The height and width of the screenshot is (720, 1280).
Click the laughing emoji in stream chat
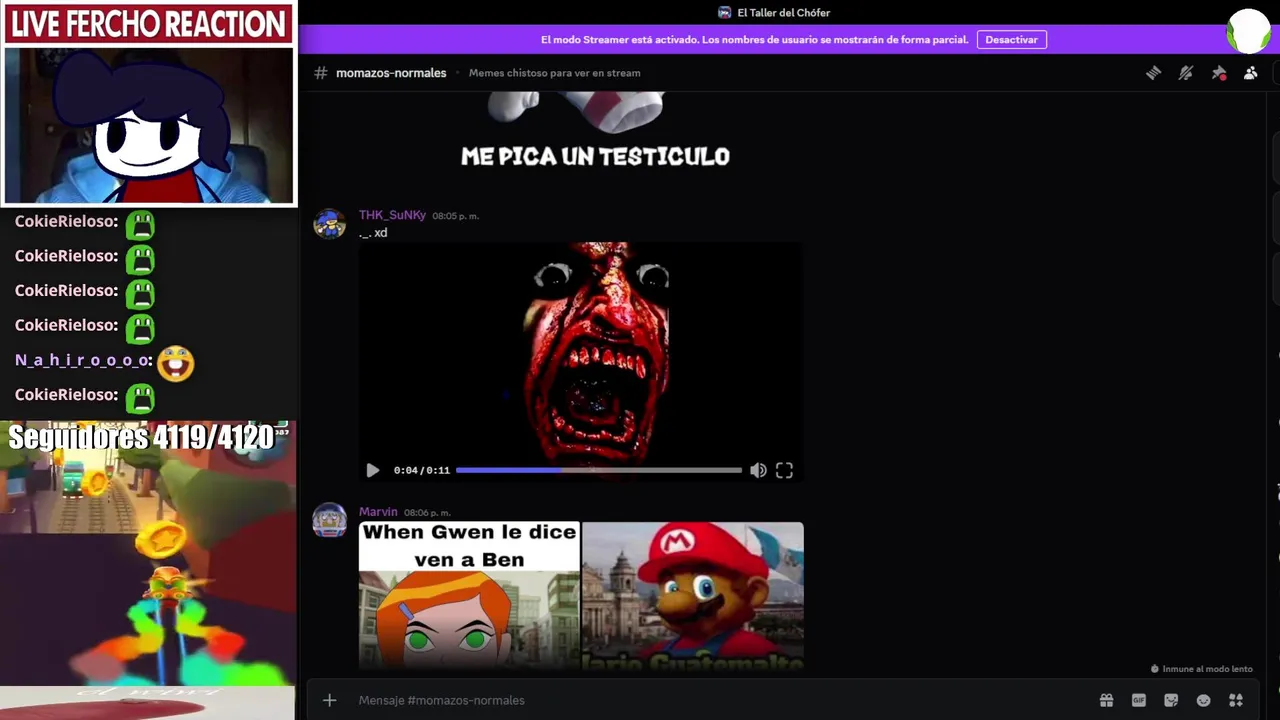[175, 363]
